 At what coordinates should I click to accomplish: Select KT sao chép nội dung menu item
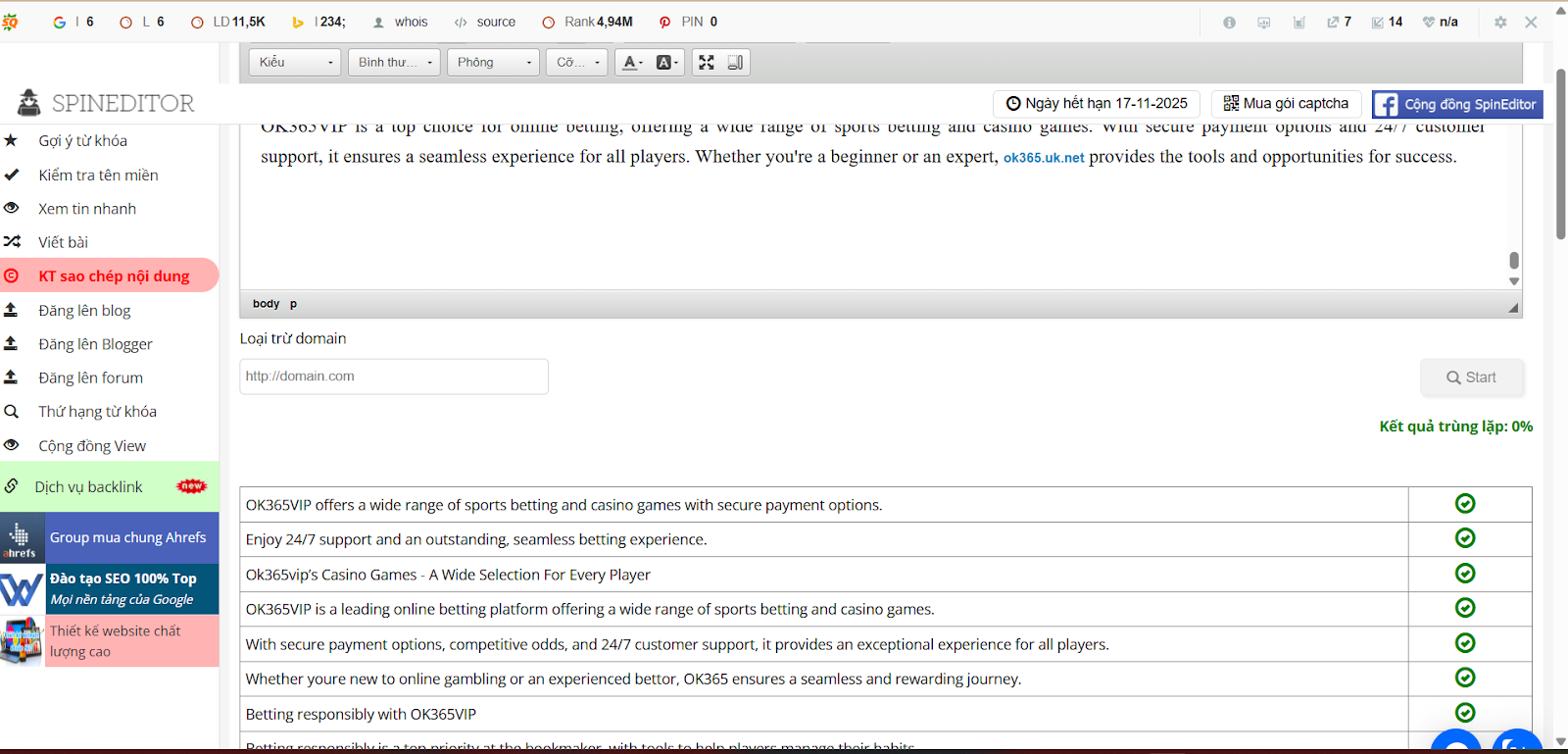[x=109, y=276]
